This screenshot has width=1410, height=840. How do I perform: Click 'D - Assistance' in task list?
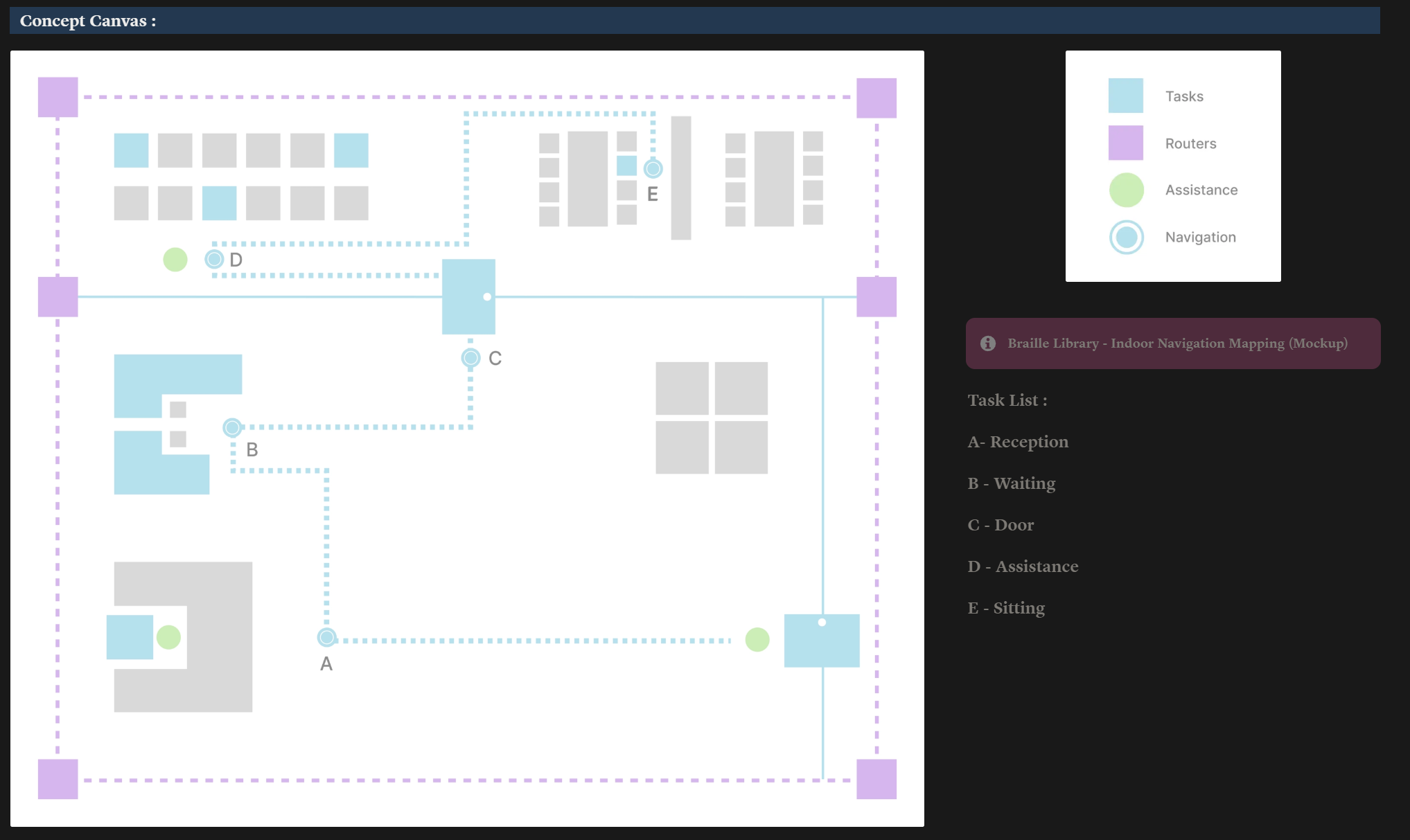[x=1023, y=566]
